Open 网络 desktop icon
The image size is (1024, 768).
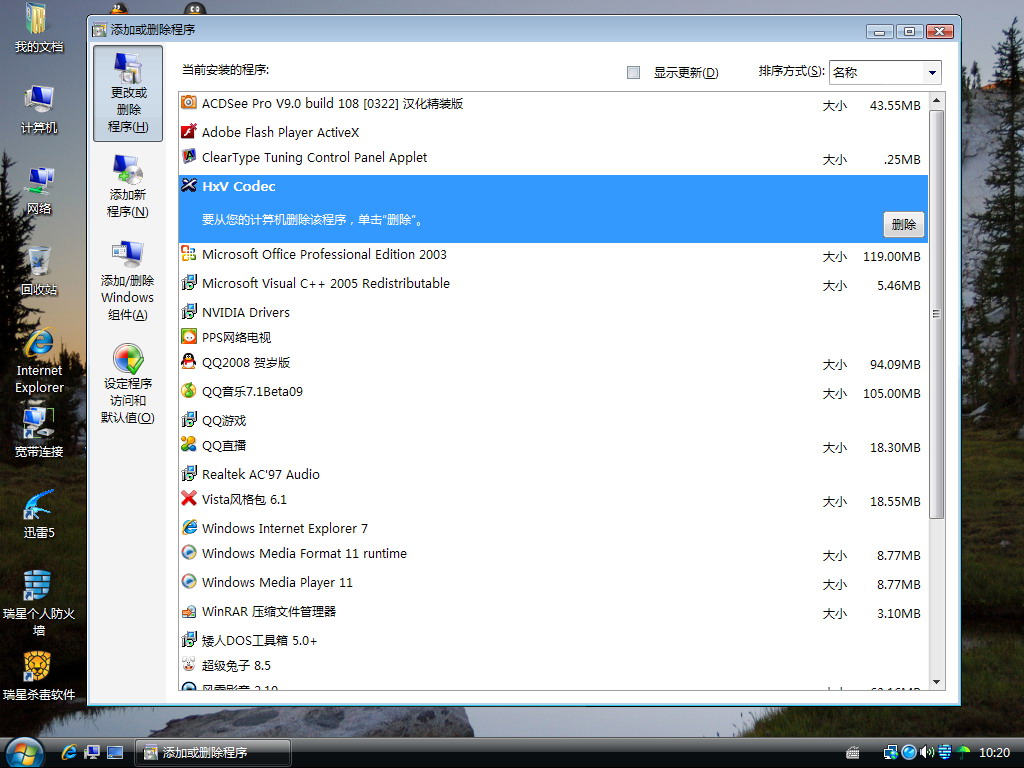(39, 191)
